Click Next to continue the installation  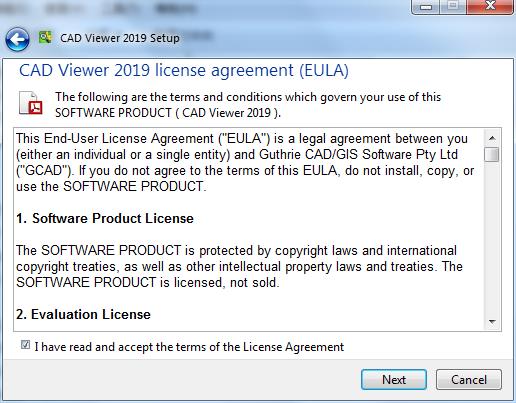tap(394, 380)
